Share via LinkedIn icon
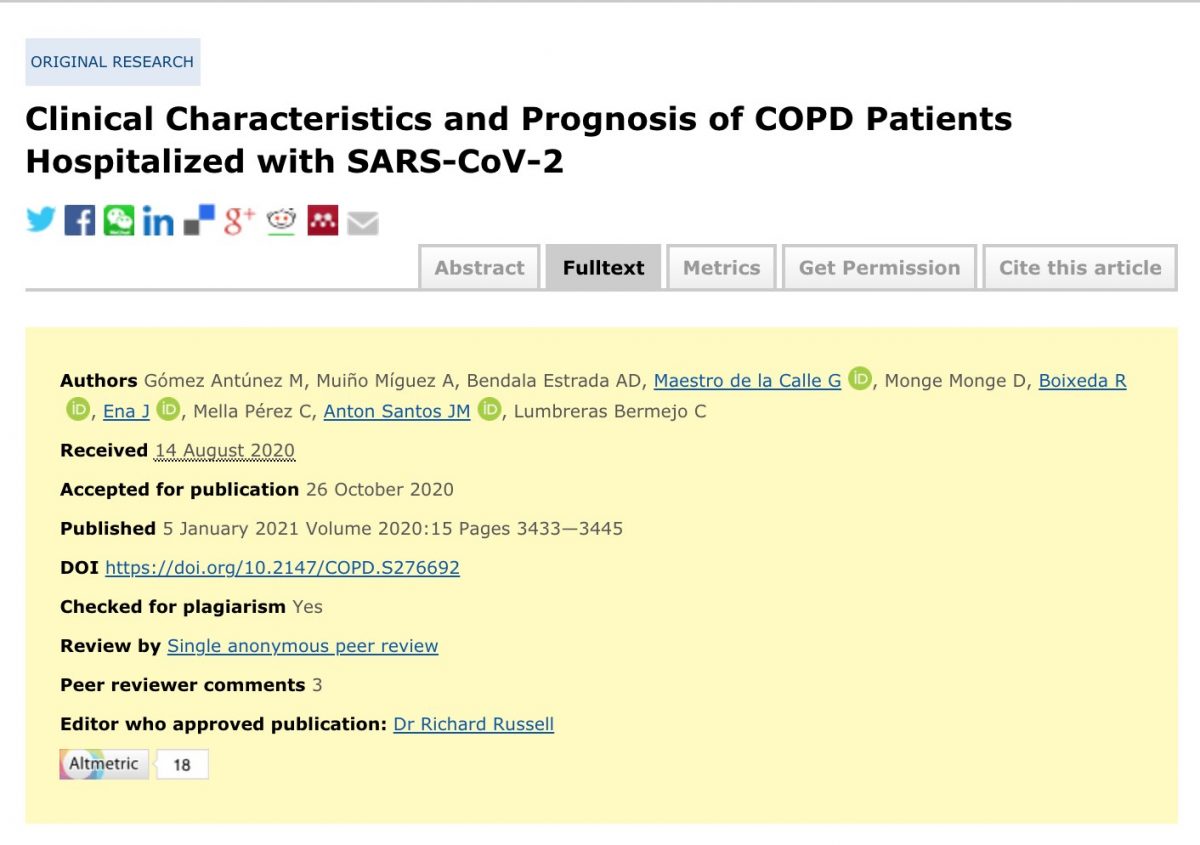This screenshot has height=845, width=1200. 158,221
